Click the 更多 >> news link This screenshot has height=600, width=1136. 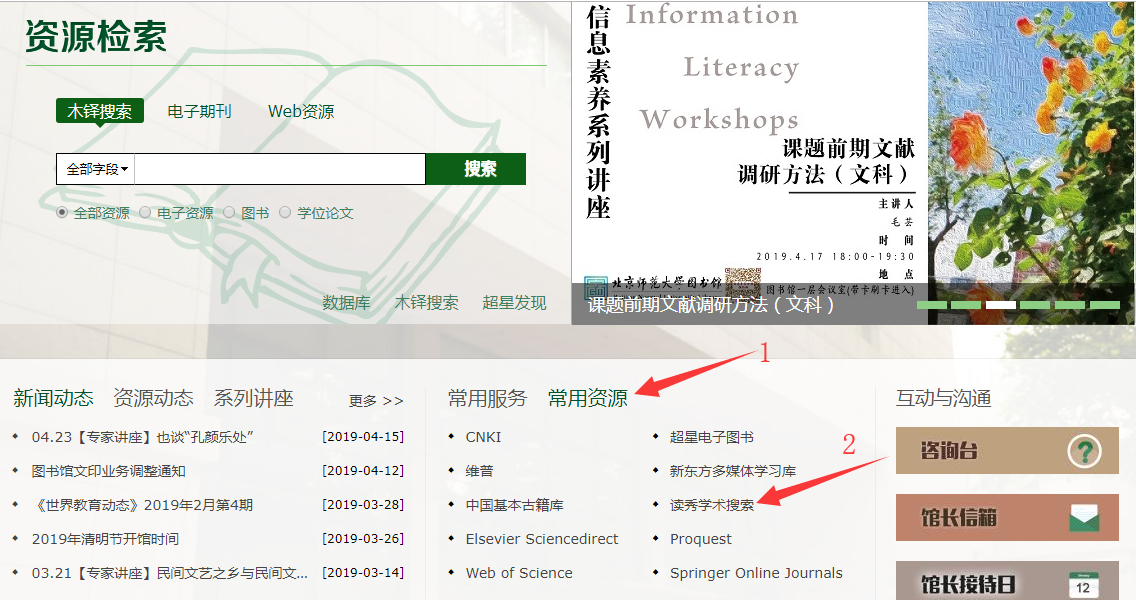click(376, 401)
